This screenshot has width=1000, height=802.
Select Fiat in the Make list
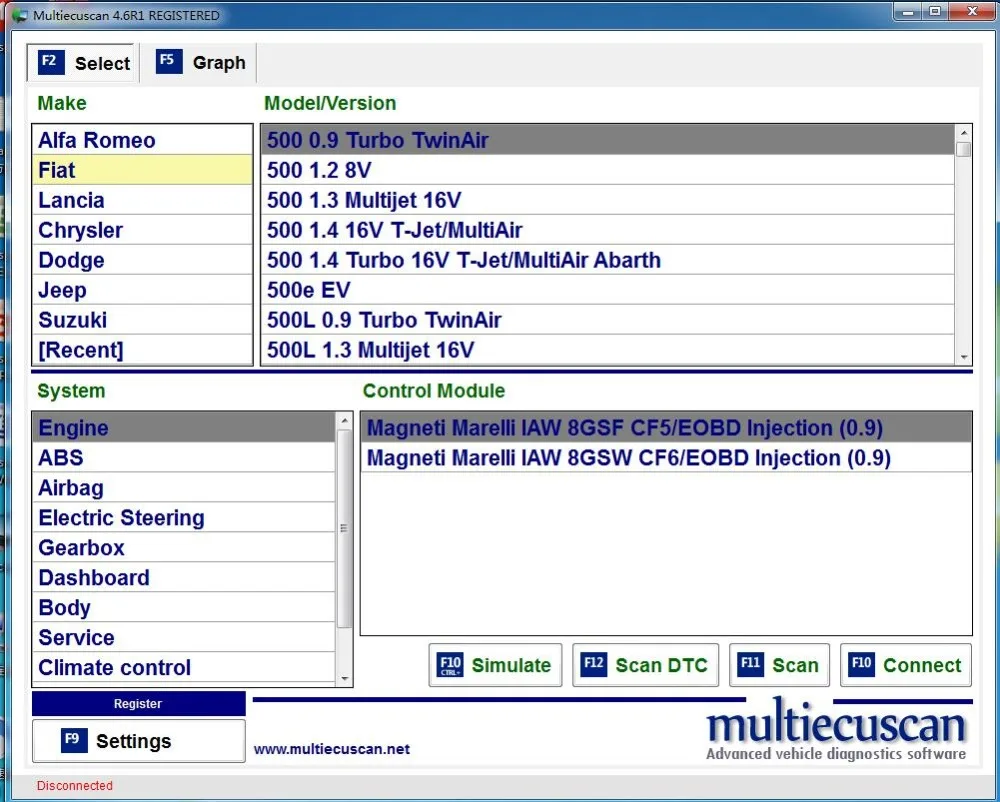[x=142, y=170]
